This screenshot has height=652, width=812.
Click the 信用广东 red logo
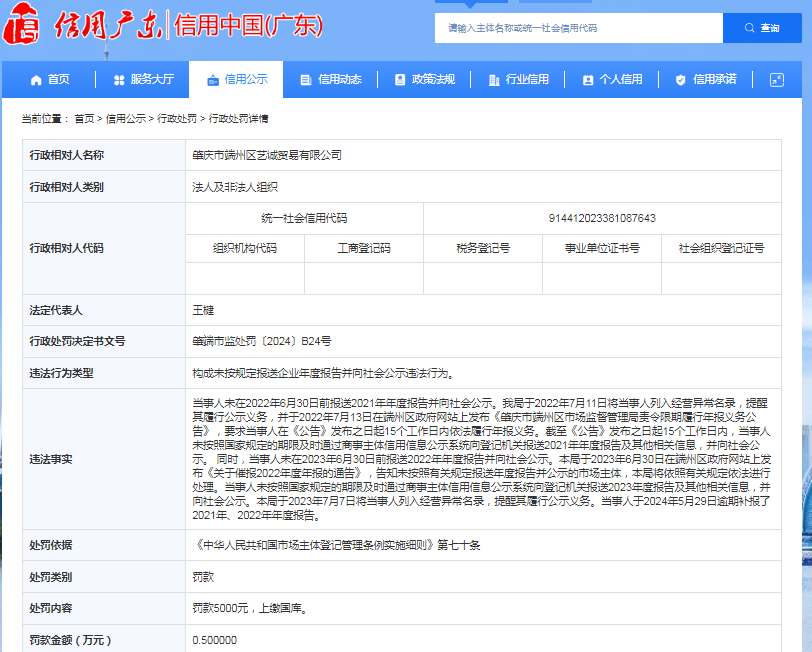tap(83, 24)
